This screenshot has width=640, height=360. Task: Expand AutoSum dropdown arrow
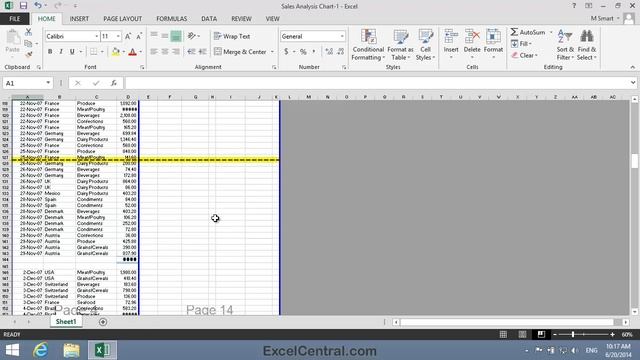point(551,32)
